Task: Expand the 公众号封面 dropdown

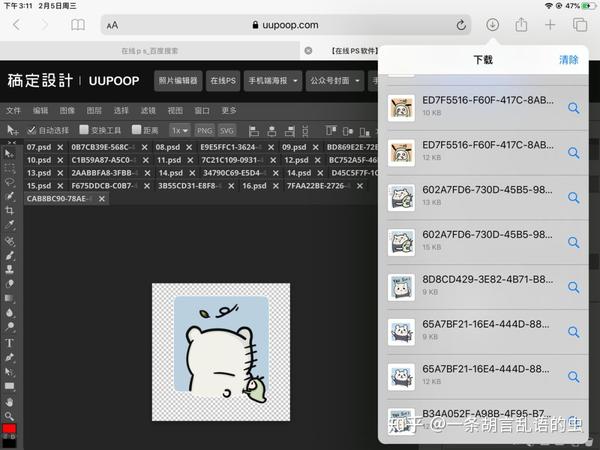Action: click(x=335, y=81)
